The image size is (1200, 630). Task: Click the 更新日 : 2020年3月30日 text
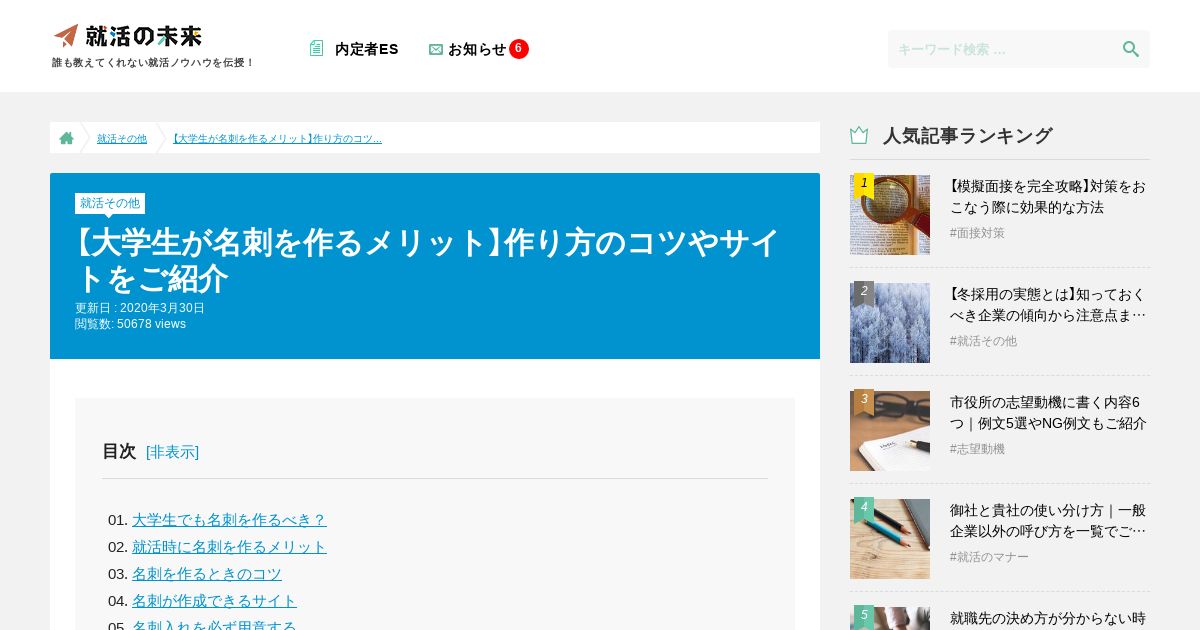pyautogui.click(x=140, y=308)
